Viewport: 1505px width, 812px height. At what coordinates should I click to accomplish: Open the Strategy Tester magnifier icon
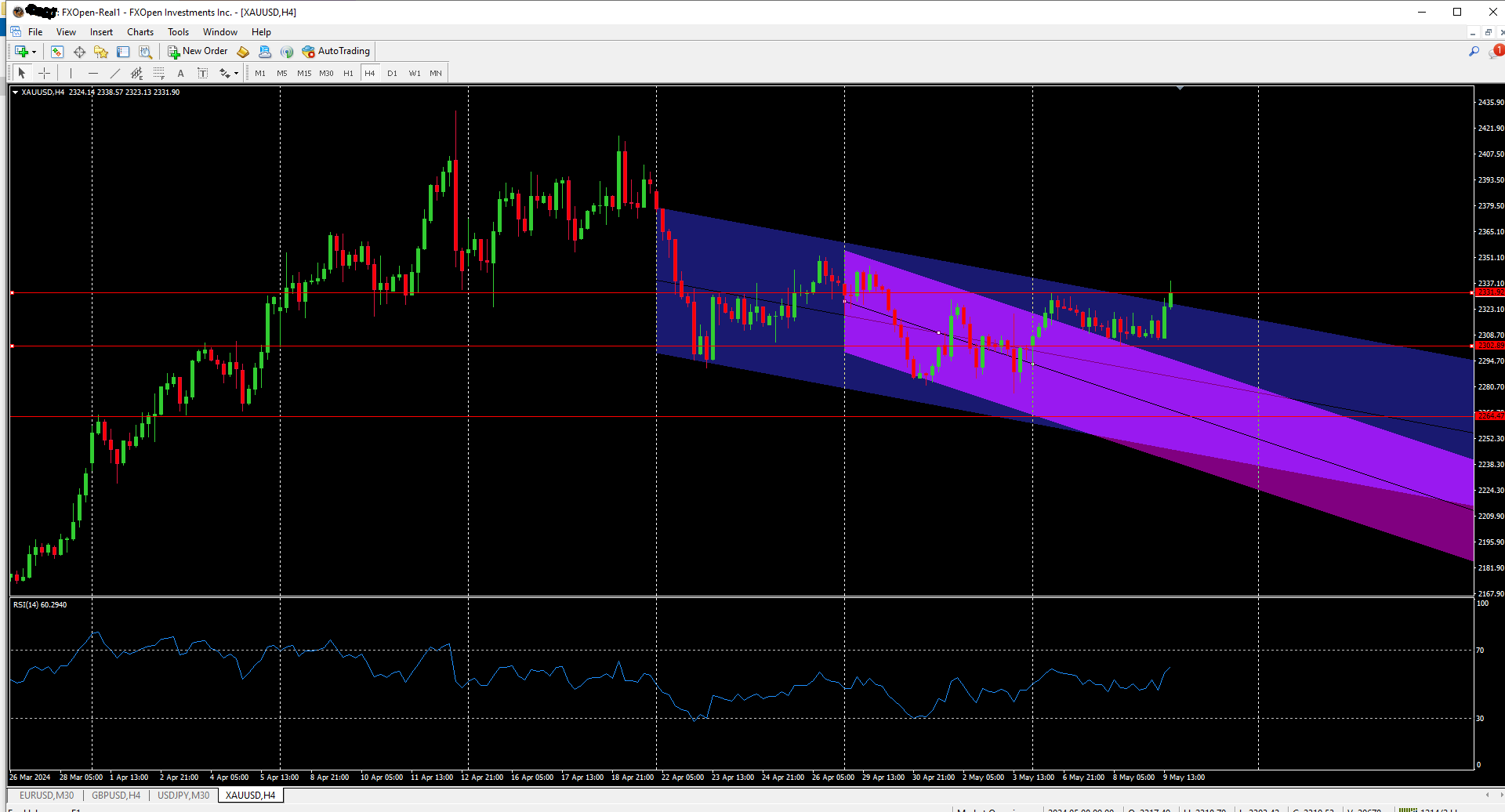click(x=145, y=52)
